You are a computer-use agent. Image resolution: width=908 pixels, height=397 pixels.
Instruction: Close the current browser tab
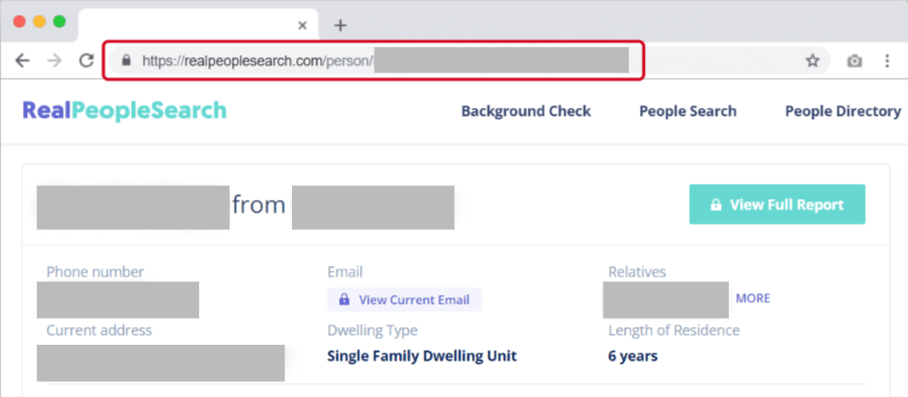pyautogui.click(x=302, y=25)
